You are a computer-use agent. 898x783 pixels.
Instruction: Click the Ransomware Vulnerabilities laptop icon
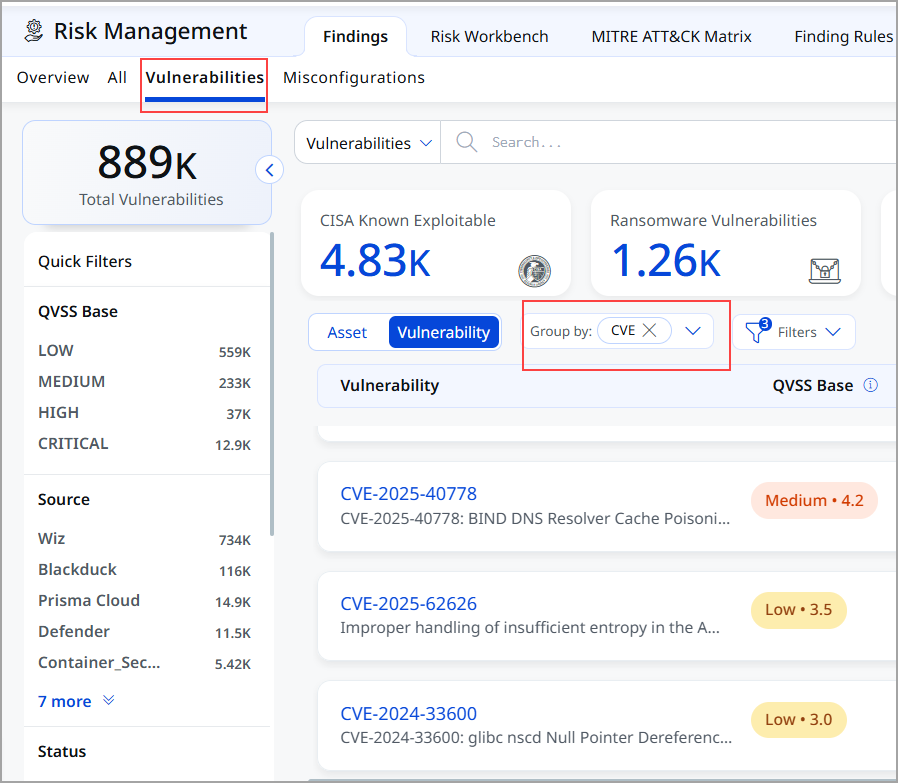coord(824,270)
